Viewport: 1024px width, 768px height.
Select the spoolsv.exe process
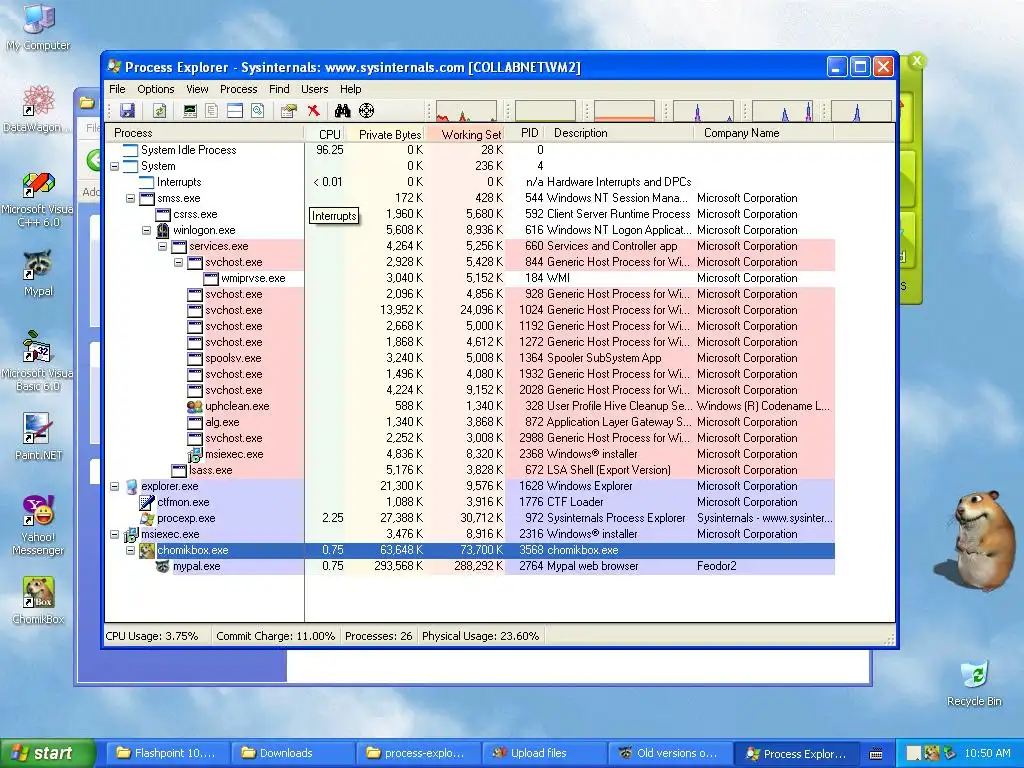tap(469, 359)
